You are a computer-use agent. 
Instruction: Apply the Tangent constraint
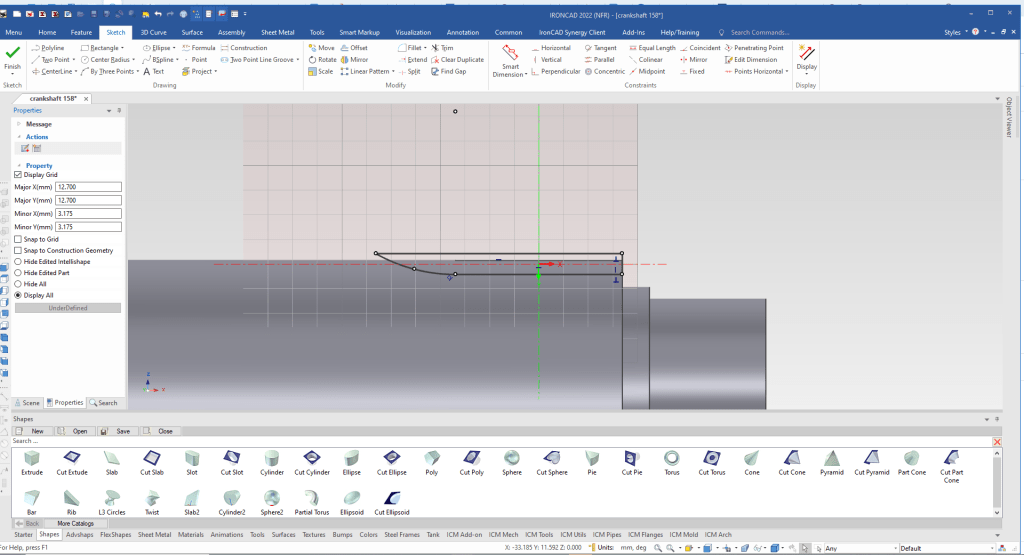point(600,47)
